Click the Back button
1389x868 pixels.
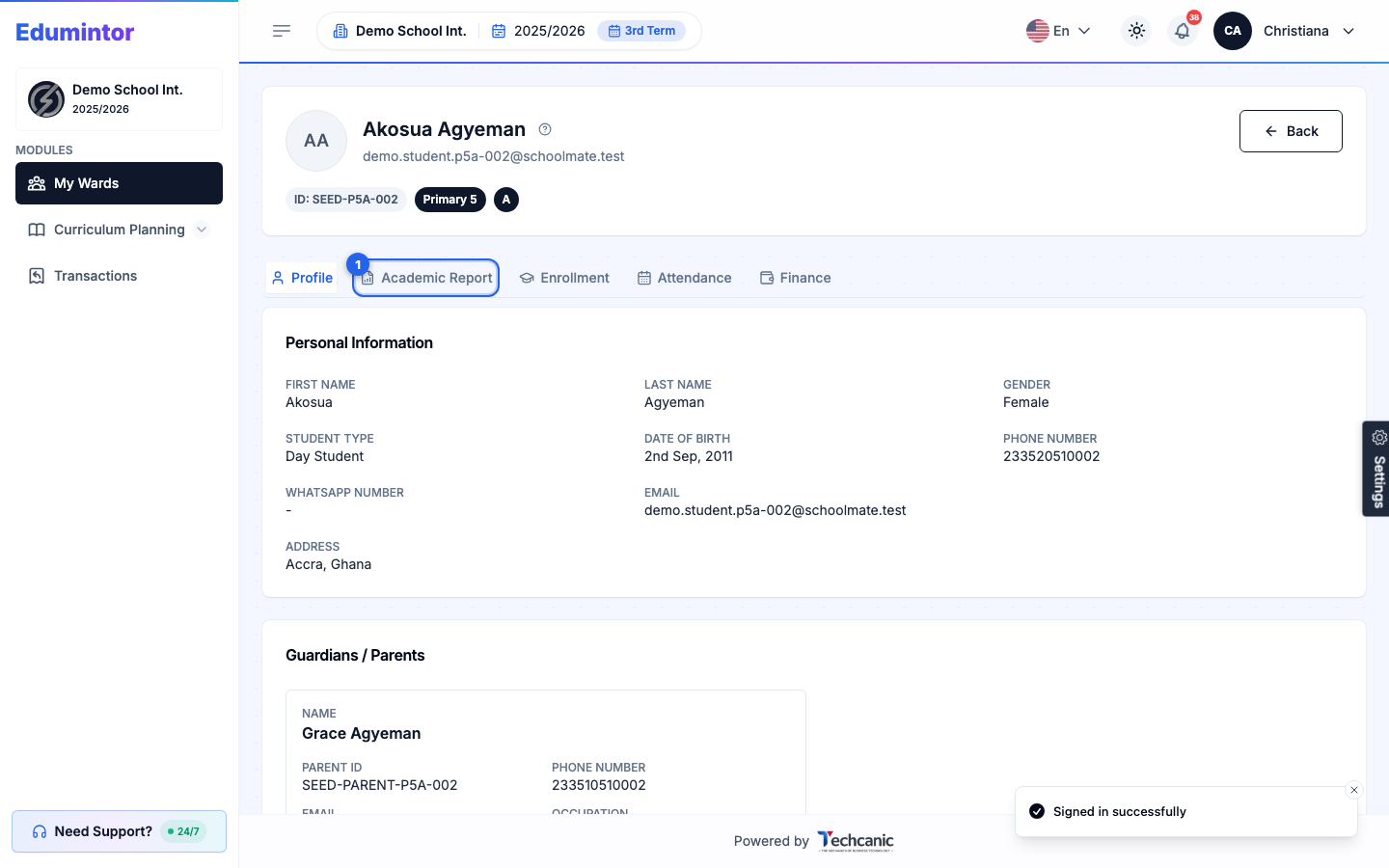[1291, 131]
